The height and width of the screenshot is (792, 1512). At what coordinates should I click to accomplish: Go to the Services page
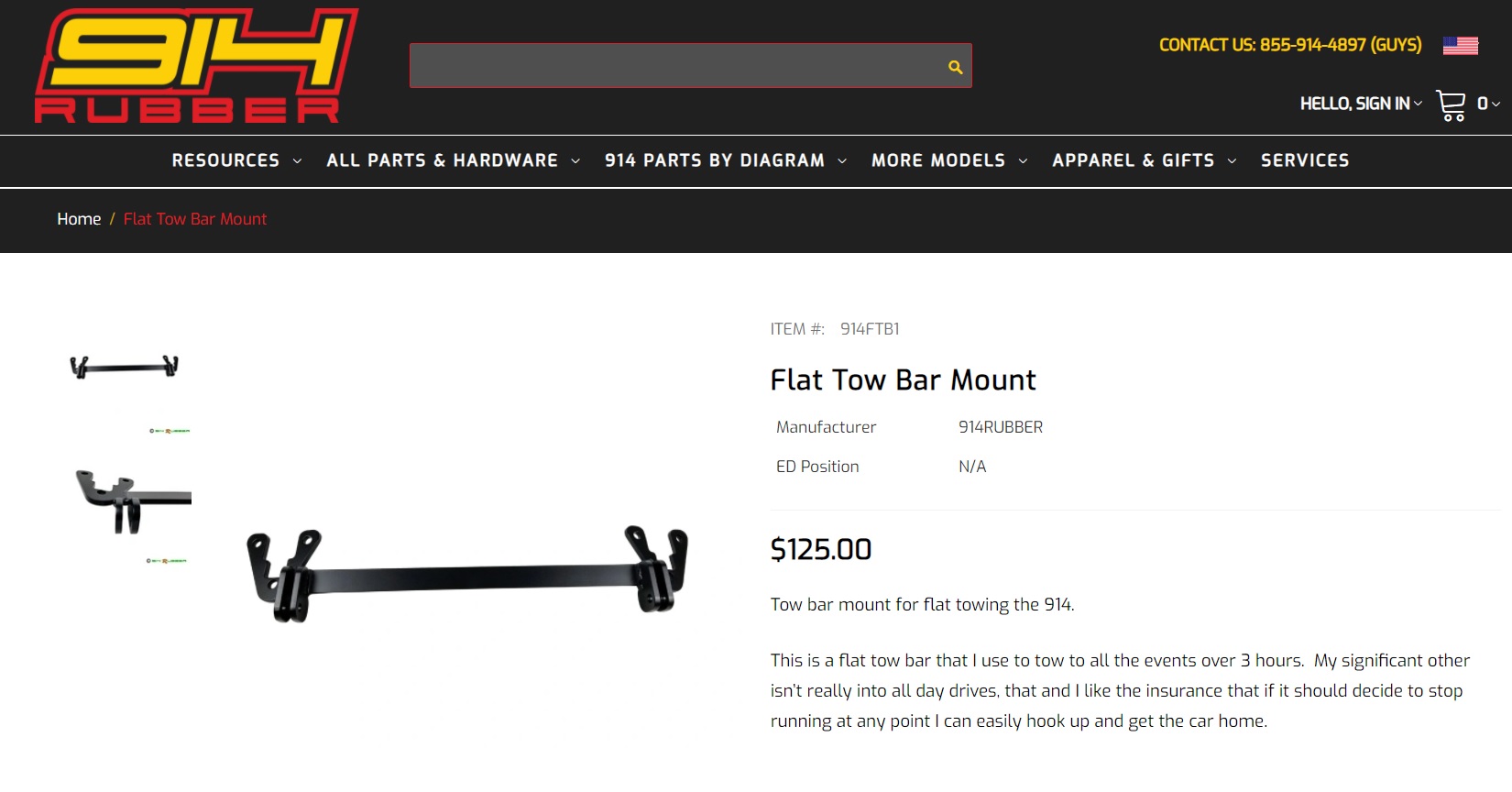tap(1304, 160)
